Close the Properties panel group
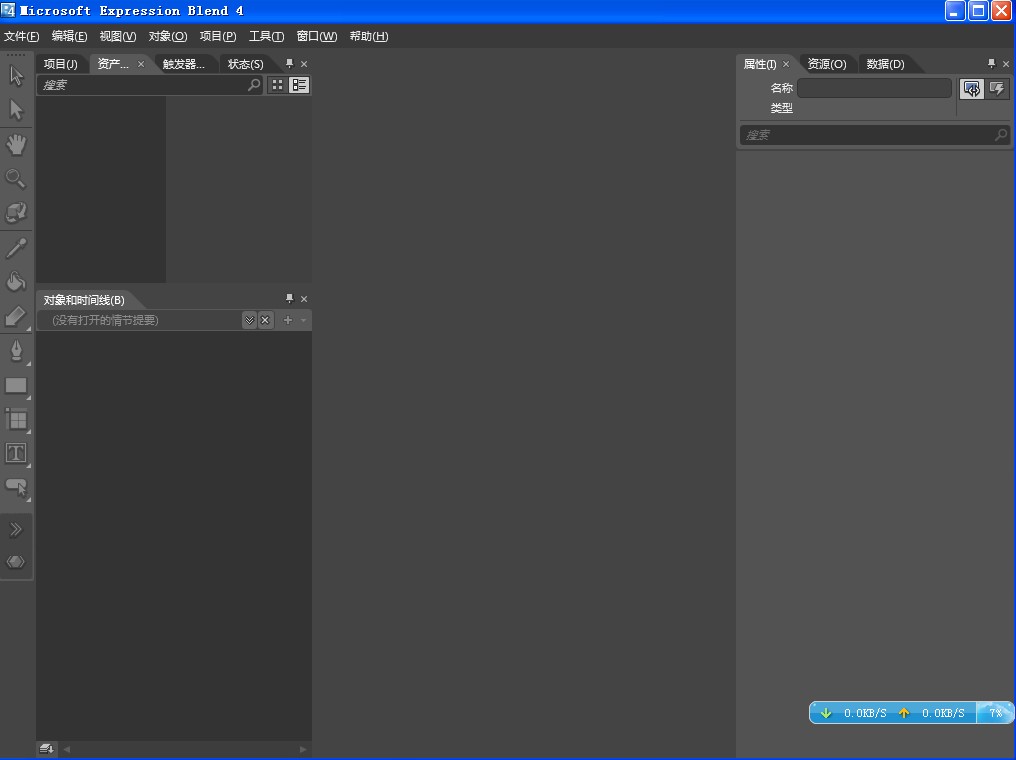 1006,64
